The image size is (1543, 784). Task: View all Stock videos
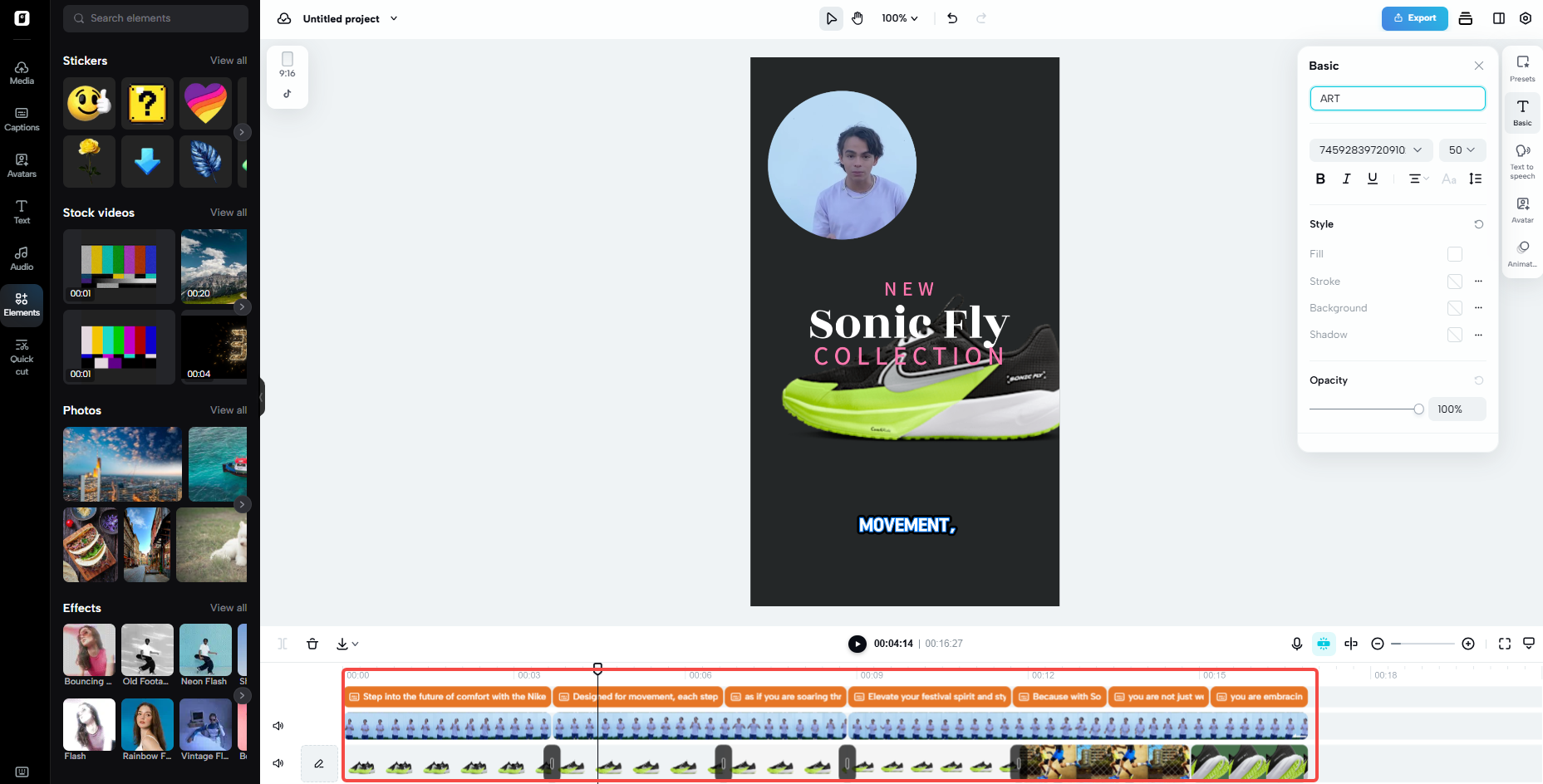pos(229,213)
